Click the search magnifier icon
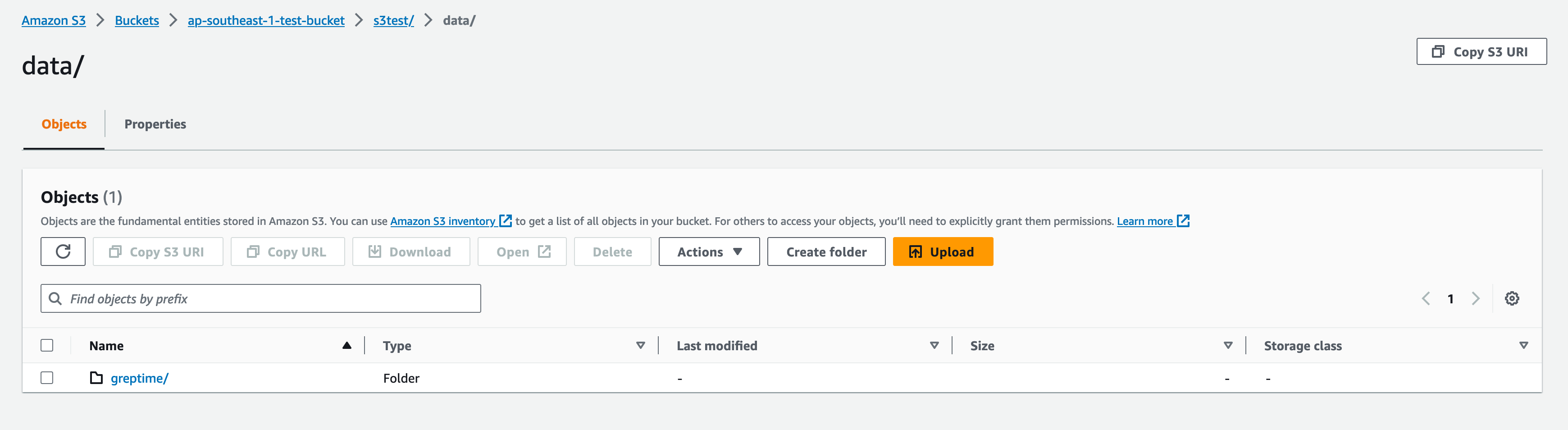This screenshot has width=1568, height=430. 55,298
